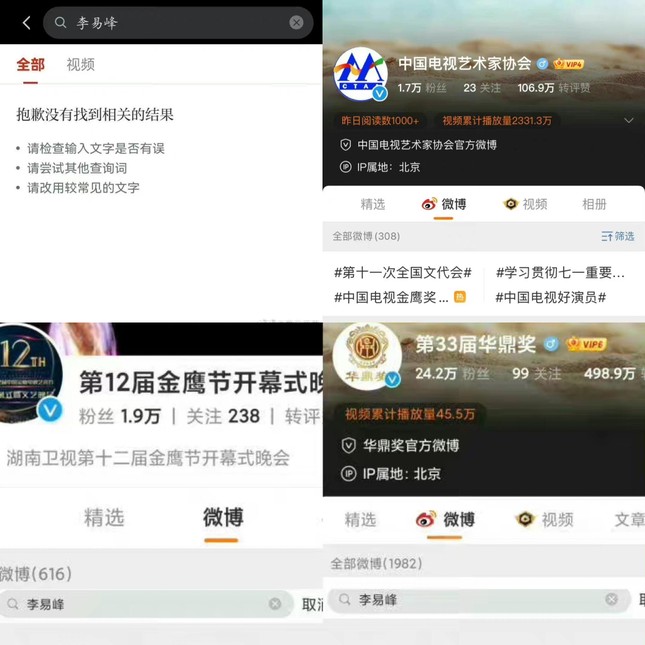Select the 视频 tab on 华鼎奖 profile
This screenshot has width=645, height=645.
click(x=545, y=520)
